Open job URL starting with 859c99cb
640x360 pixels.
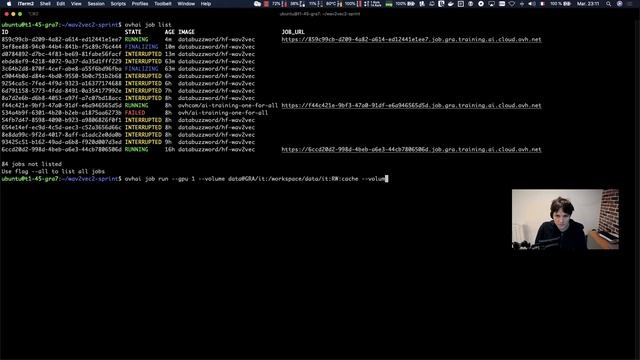[411, 40]
